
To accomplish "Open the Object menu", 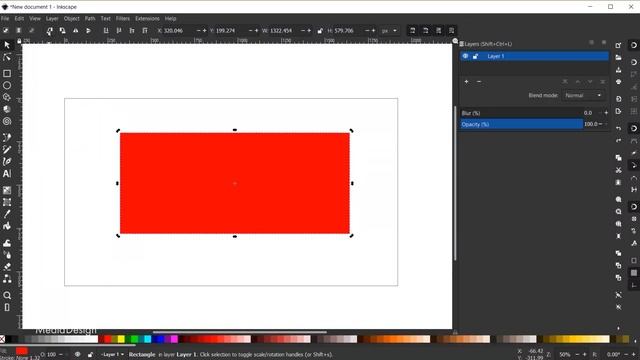I will 71,18.
